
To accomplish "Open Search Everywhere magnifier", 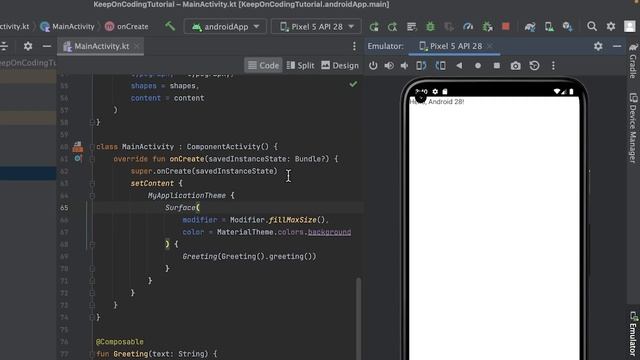I will (592, 27).
